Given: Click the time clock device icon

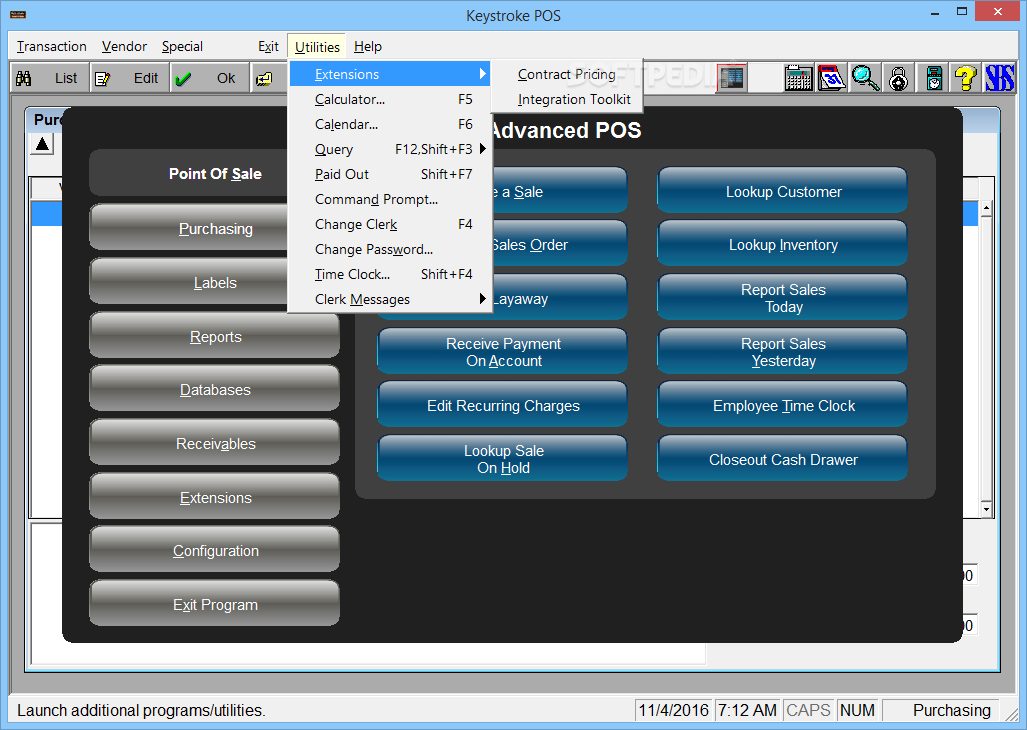Looking at the screenshot, I should click(933, 78).
